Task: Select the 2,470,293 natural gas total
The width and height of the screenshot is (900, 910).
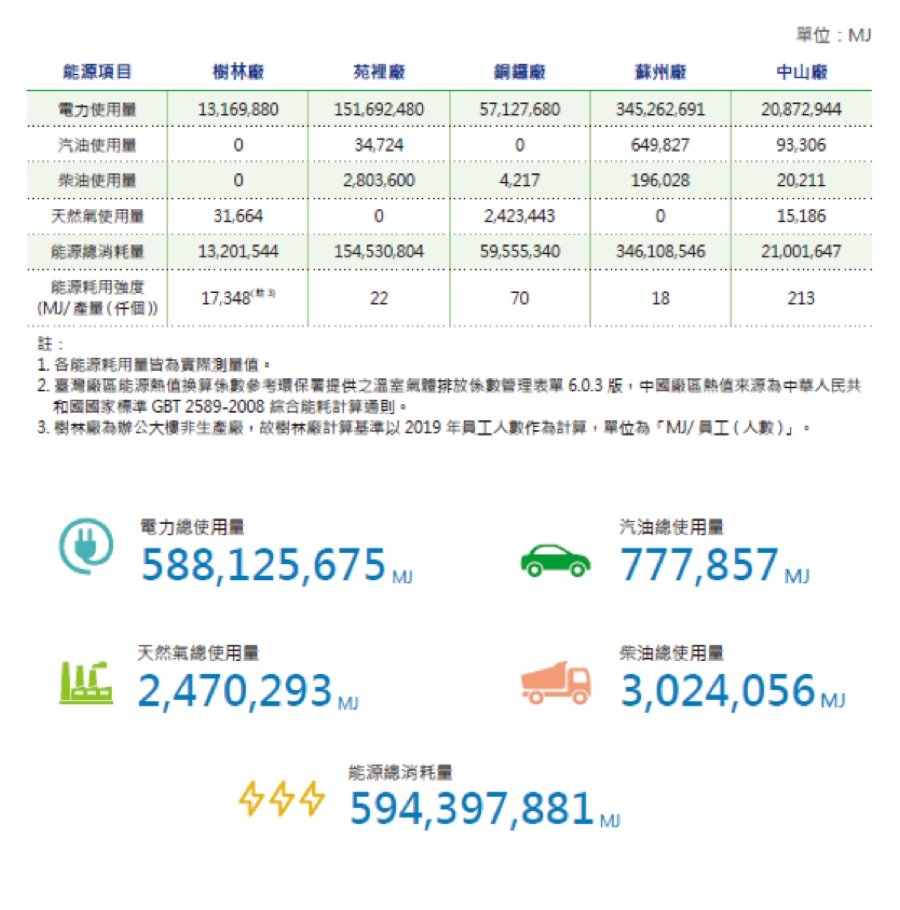Action: pyautogui.click(x=234, y=691)
